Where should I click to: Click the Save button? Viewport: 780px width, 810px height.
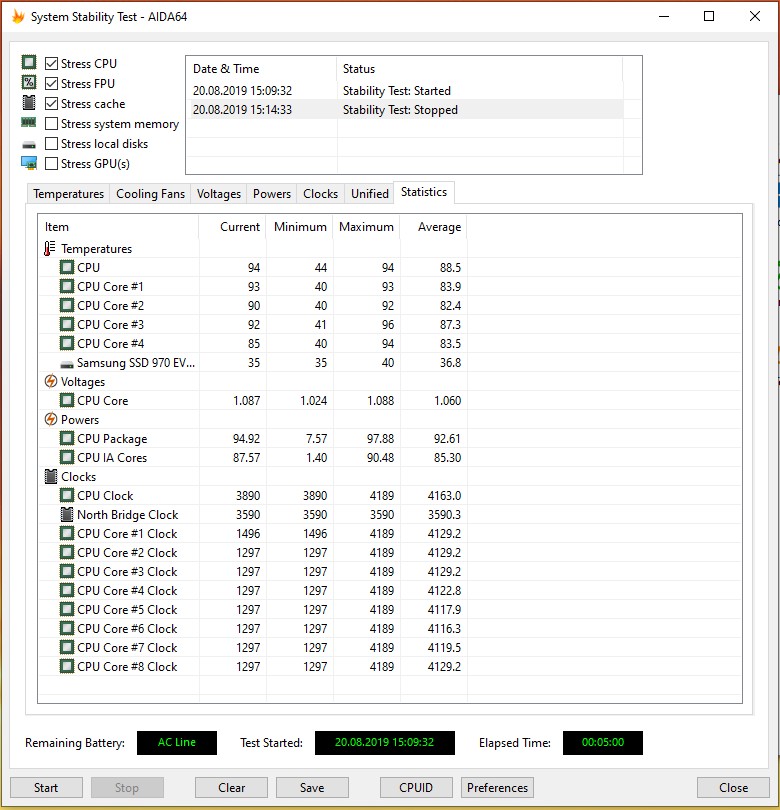coord(312,787)
